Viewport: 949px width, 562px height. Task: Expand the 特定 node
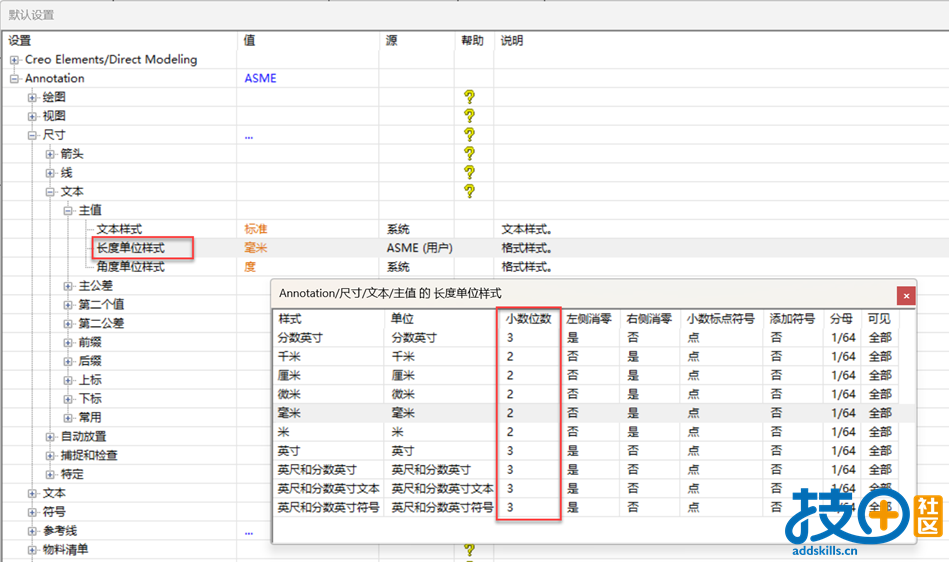[50, 474]
